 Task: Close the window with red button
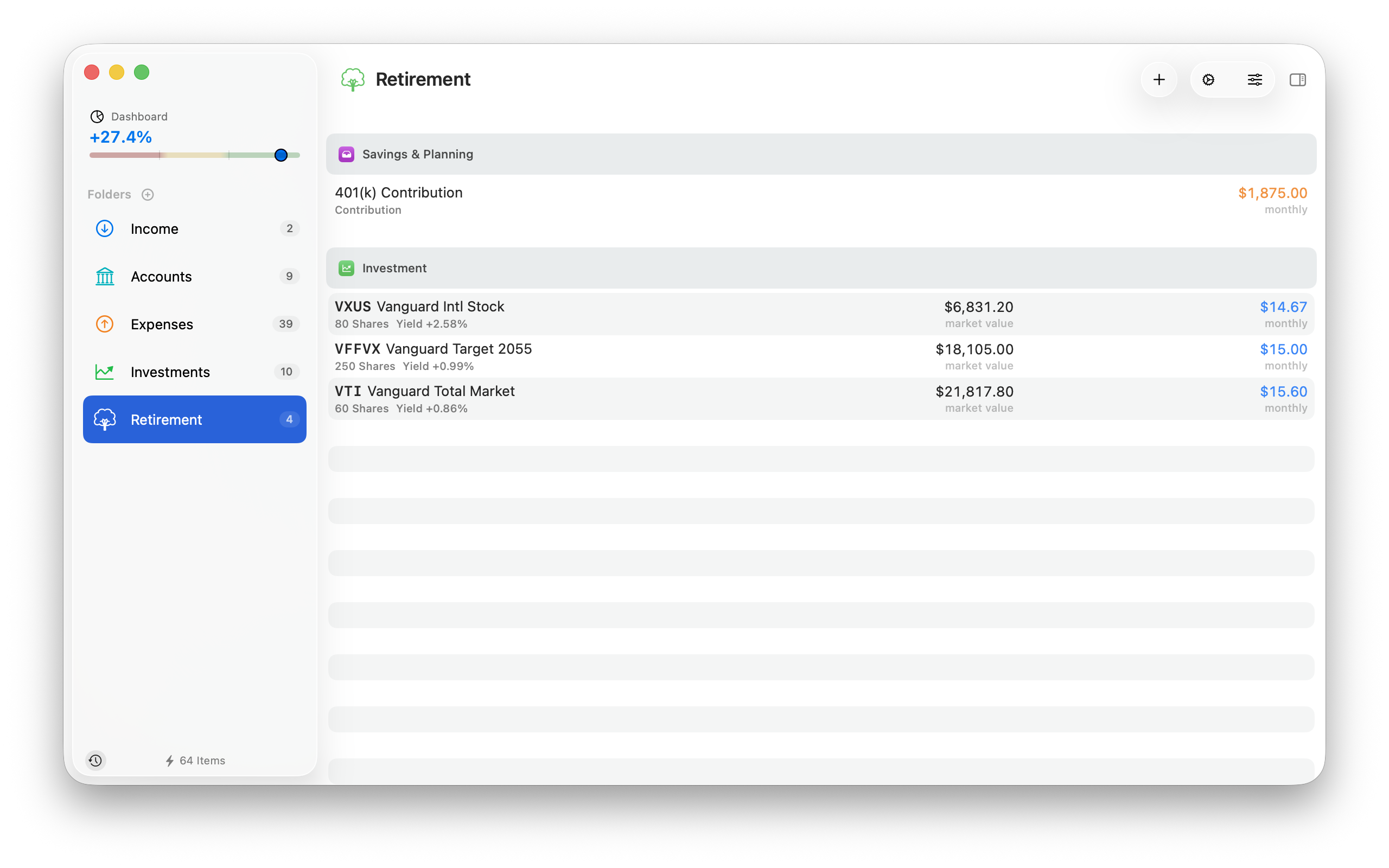(92, 72)
